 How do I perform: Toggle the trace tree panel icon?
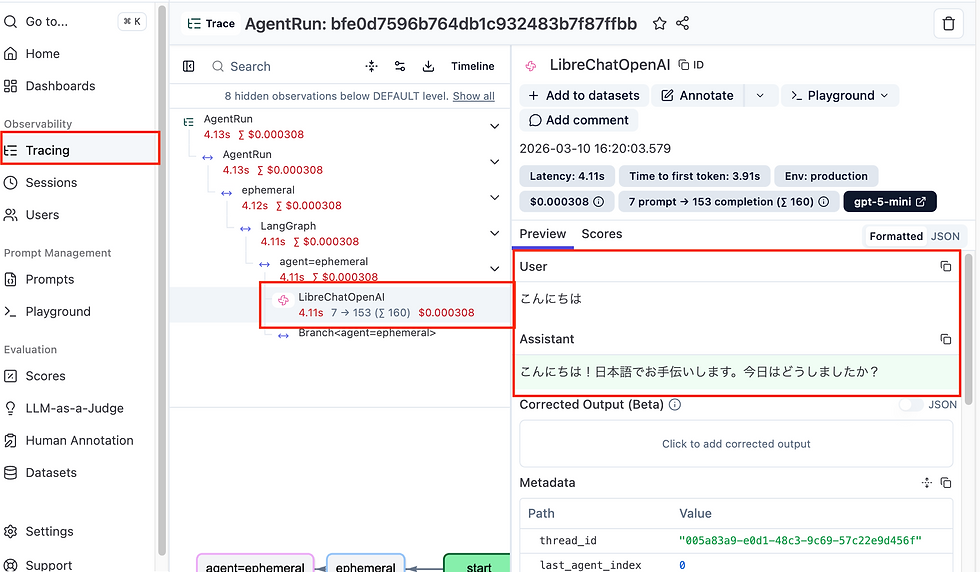click(x=189, y=66)
